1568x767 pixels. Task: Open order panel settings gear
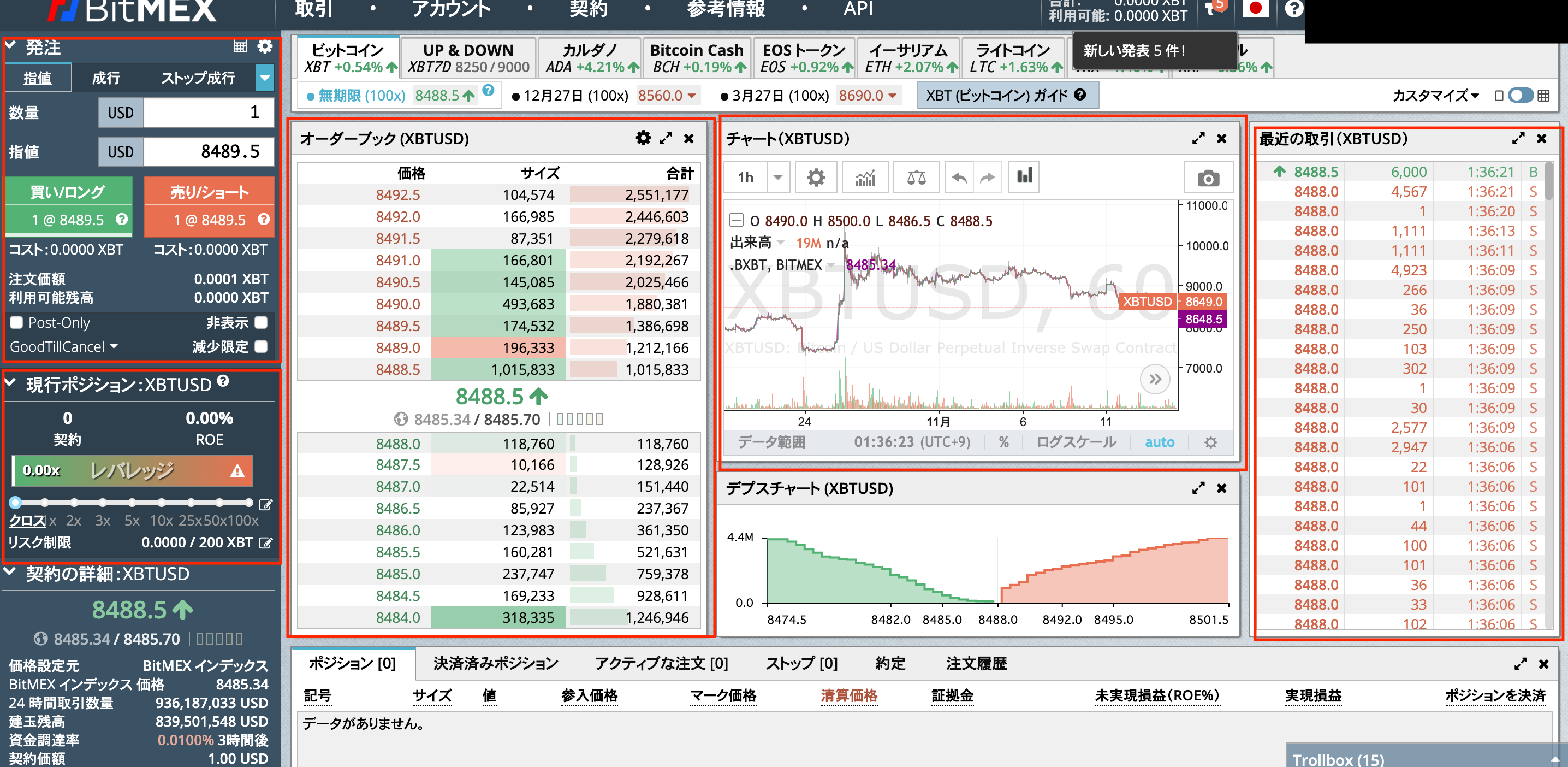click(265, 46)
